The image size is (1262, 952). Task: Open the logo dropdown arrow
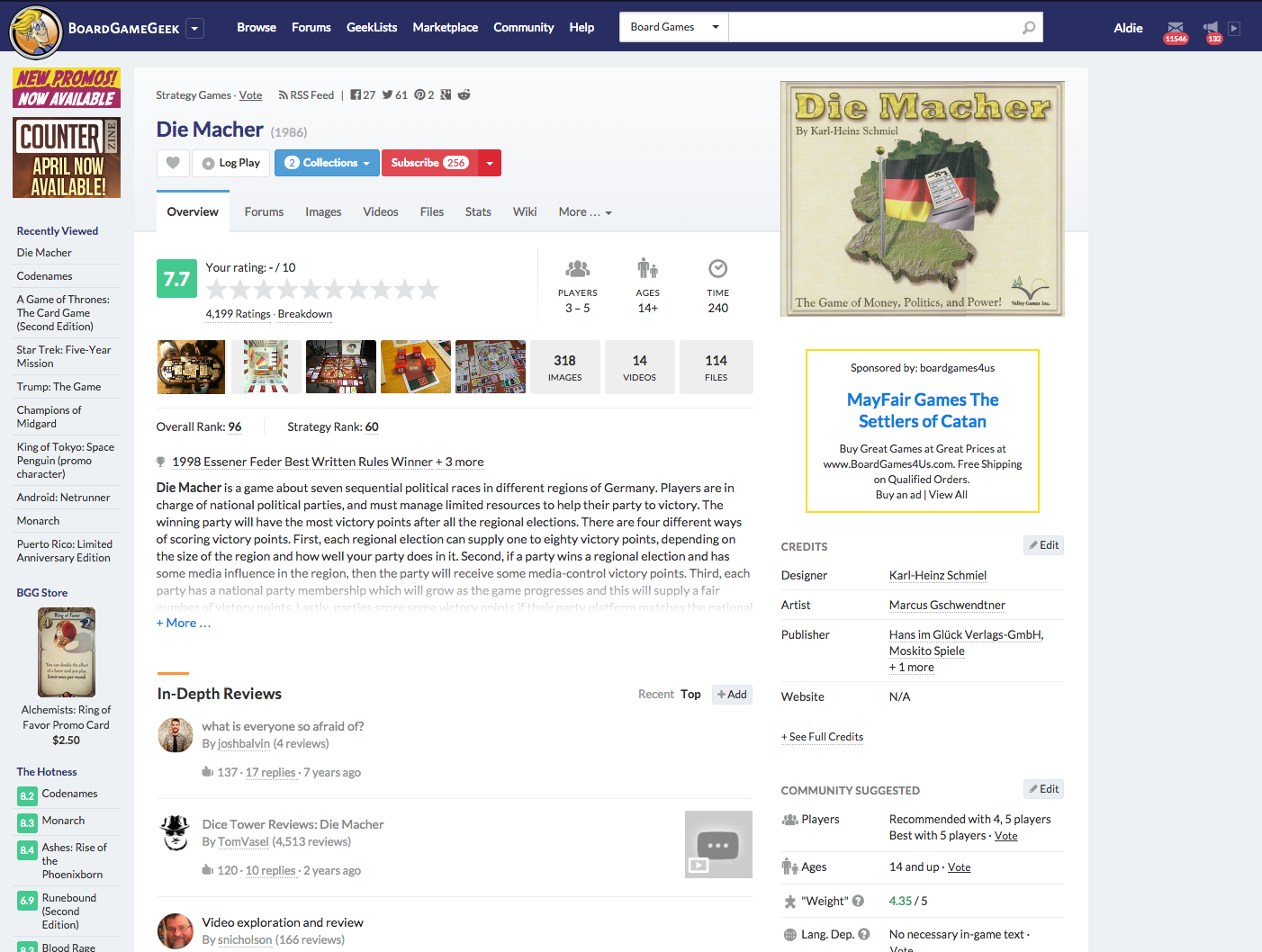(x=195, y=28)
